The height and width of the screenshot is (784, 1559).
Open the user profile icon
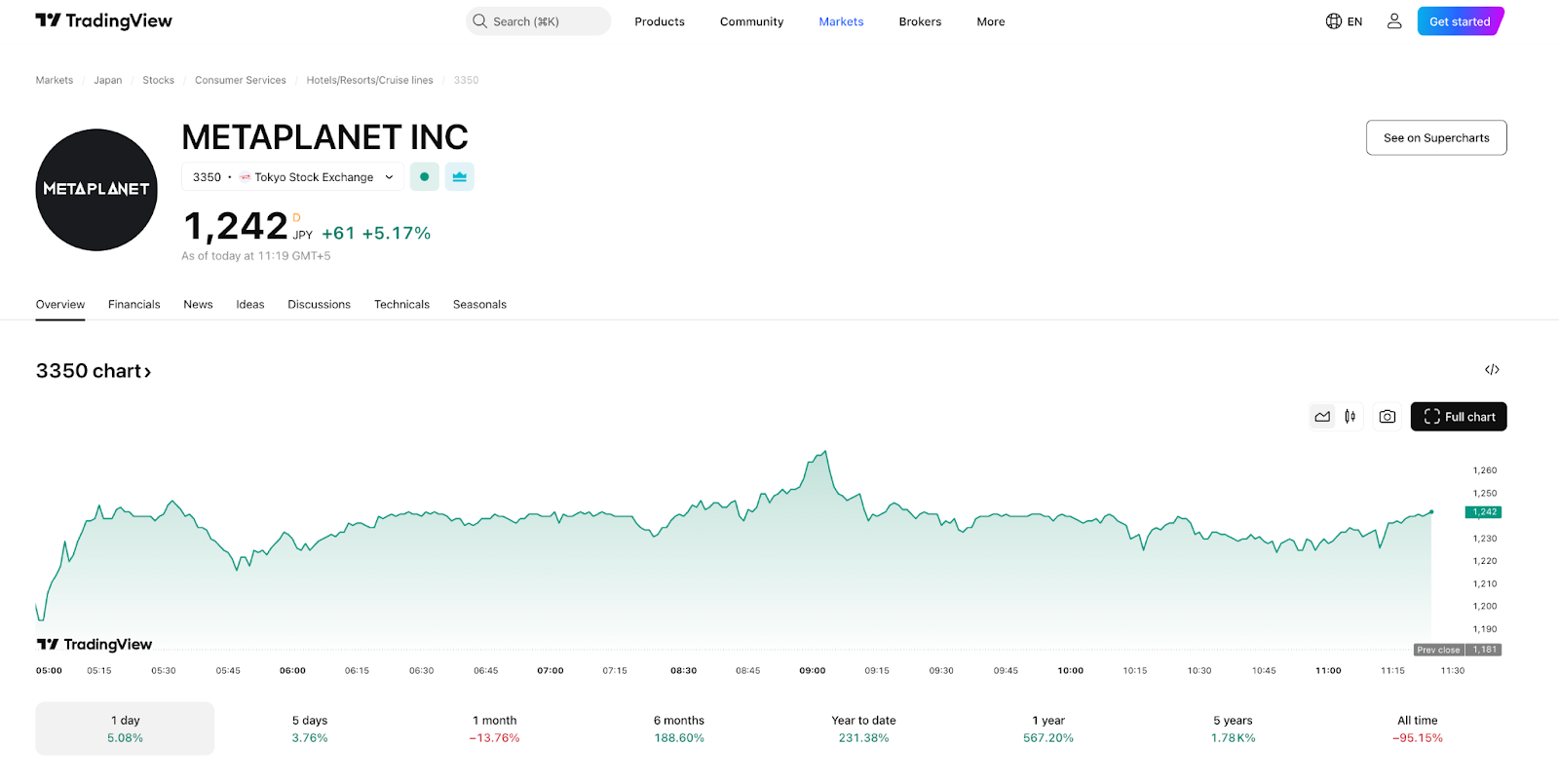1394,21
